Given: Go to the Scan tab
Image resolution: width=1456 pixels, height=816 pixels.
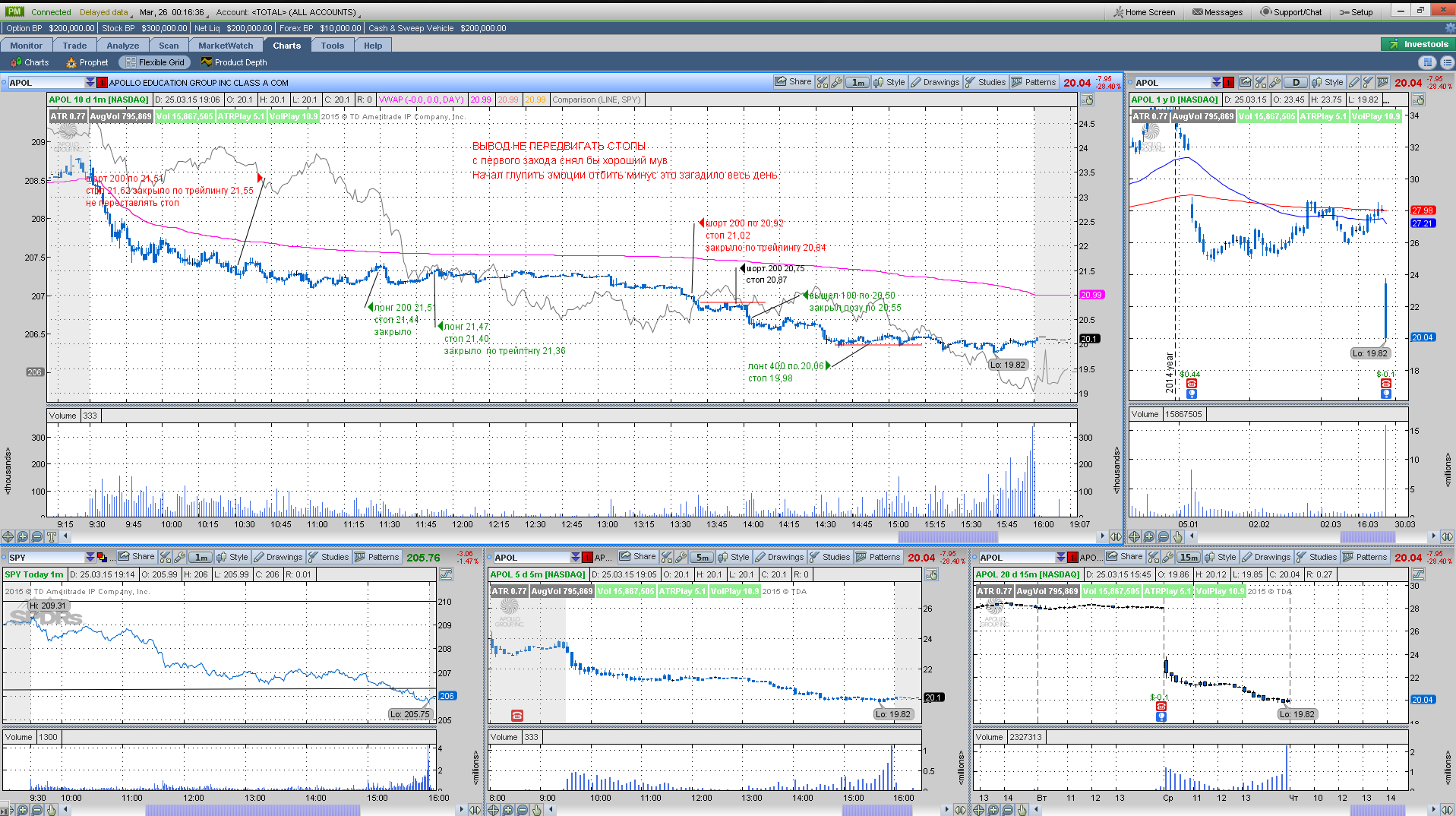Looking at the screenshot, I should pos(169,46).
